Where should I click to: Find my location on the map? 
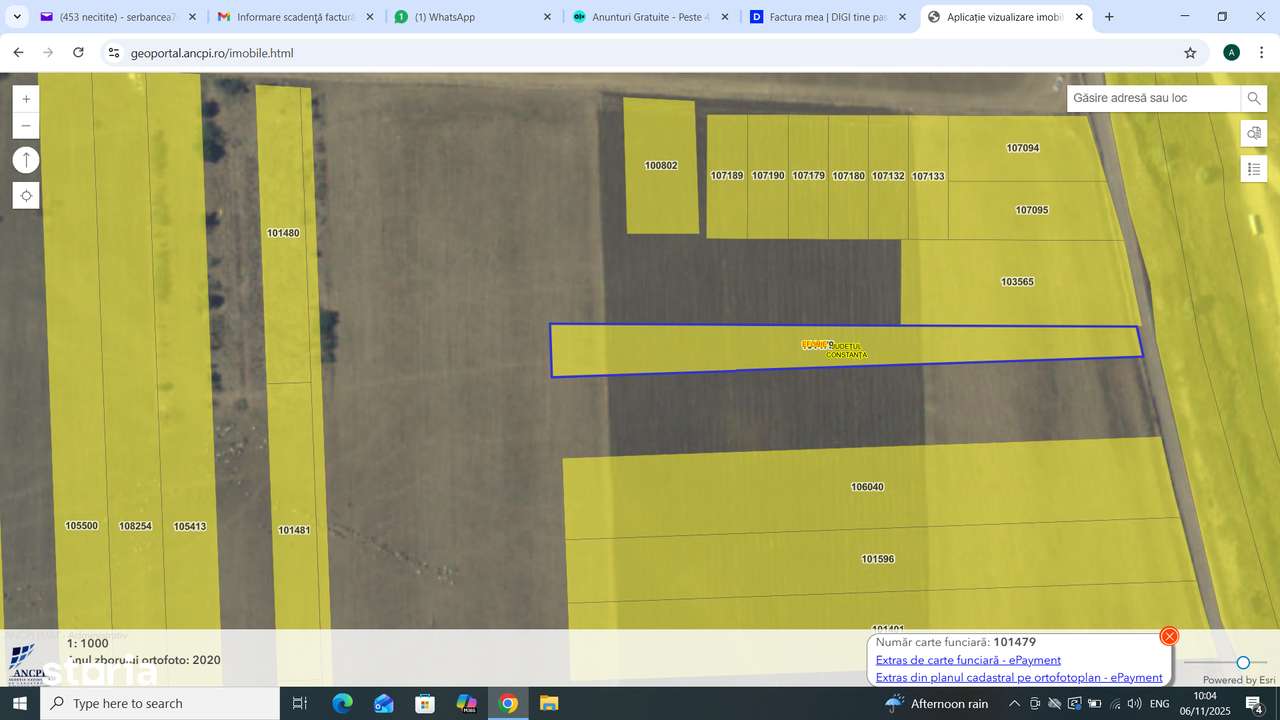(x=26, y=196)
